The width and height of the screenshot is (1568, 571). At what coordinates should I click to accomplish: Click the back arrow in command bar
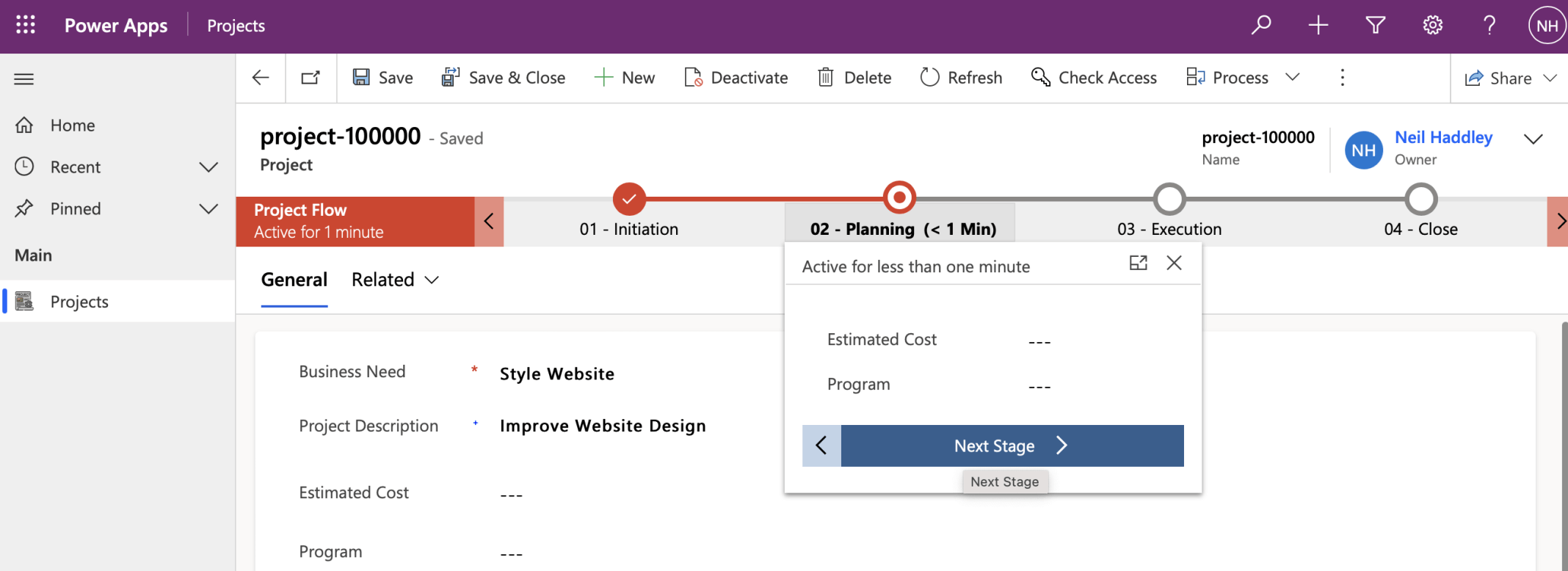point(261,78)
